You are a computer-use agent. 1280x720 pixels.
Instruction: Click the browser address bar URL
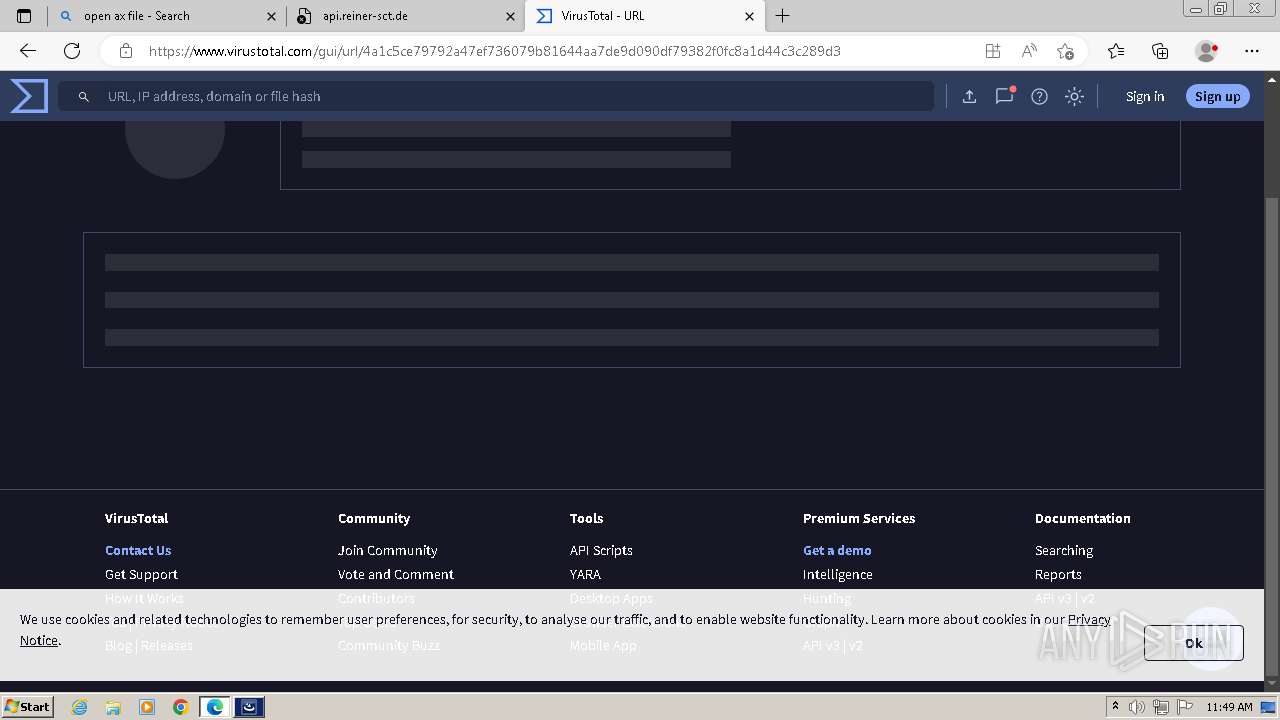click(x=494, y=51)
